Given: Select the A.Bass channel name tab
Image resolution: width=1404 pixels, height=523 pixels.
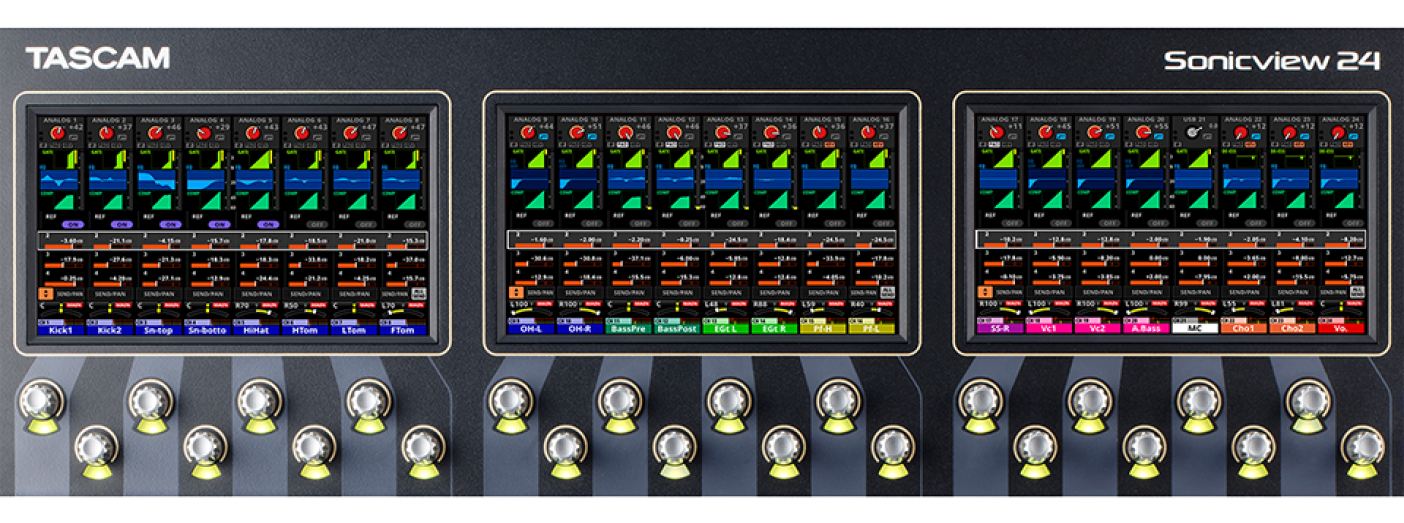Looking at the screenshot, I should [1143, 327].
